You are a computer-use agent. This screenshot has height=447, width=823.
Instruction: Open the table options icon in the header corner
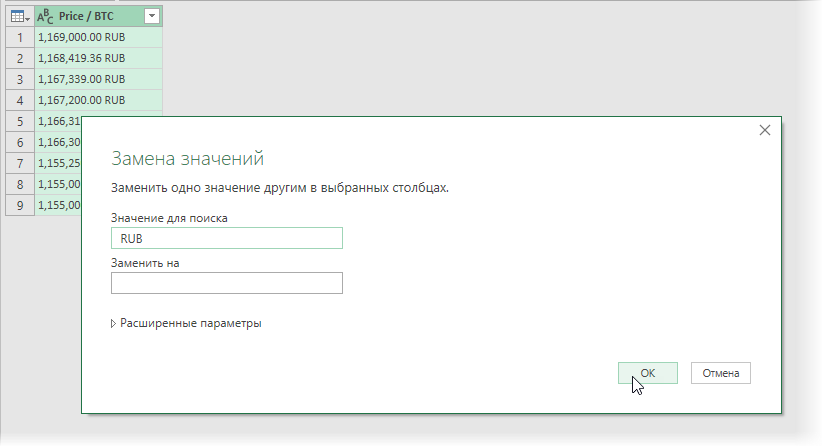20,16
